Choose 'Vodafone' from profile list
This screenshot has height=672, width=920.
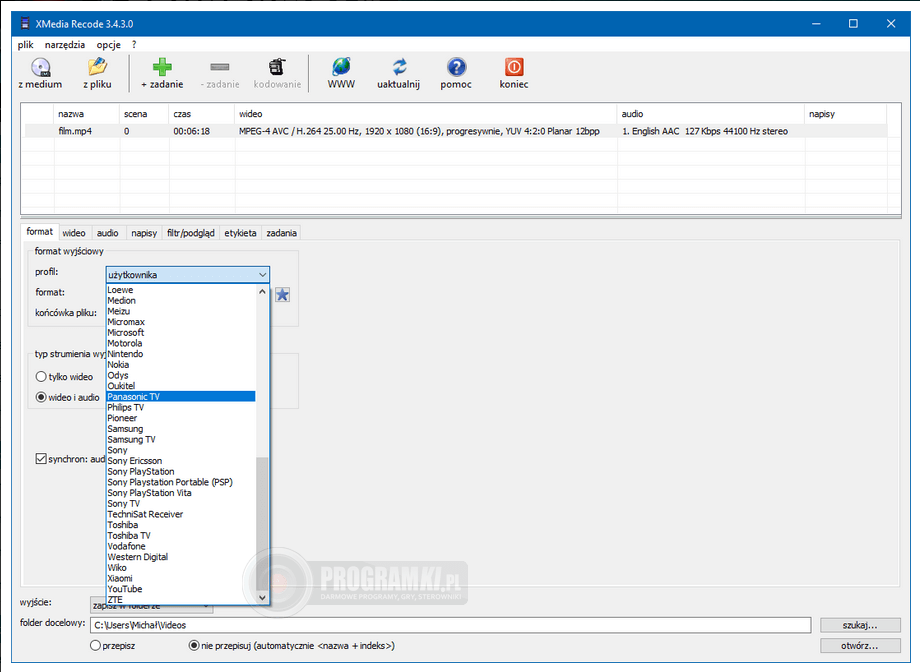(181, 546)
